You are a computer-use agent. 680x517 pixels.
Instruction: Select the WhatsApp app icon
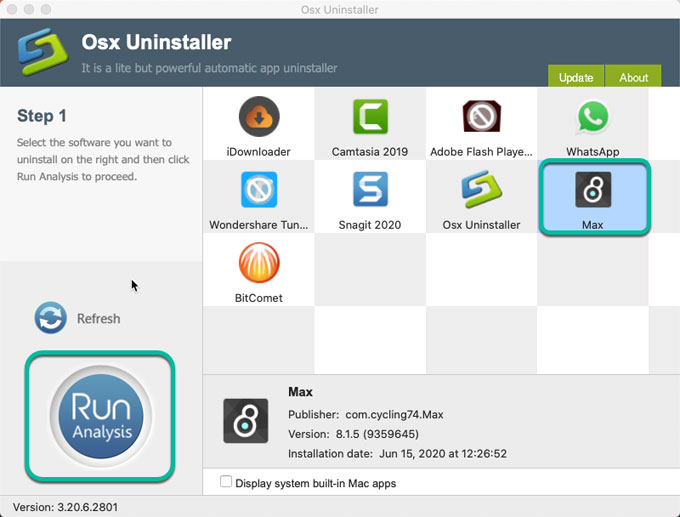tap(593, 116)
